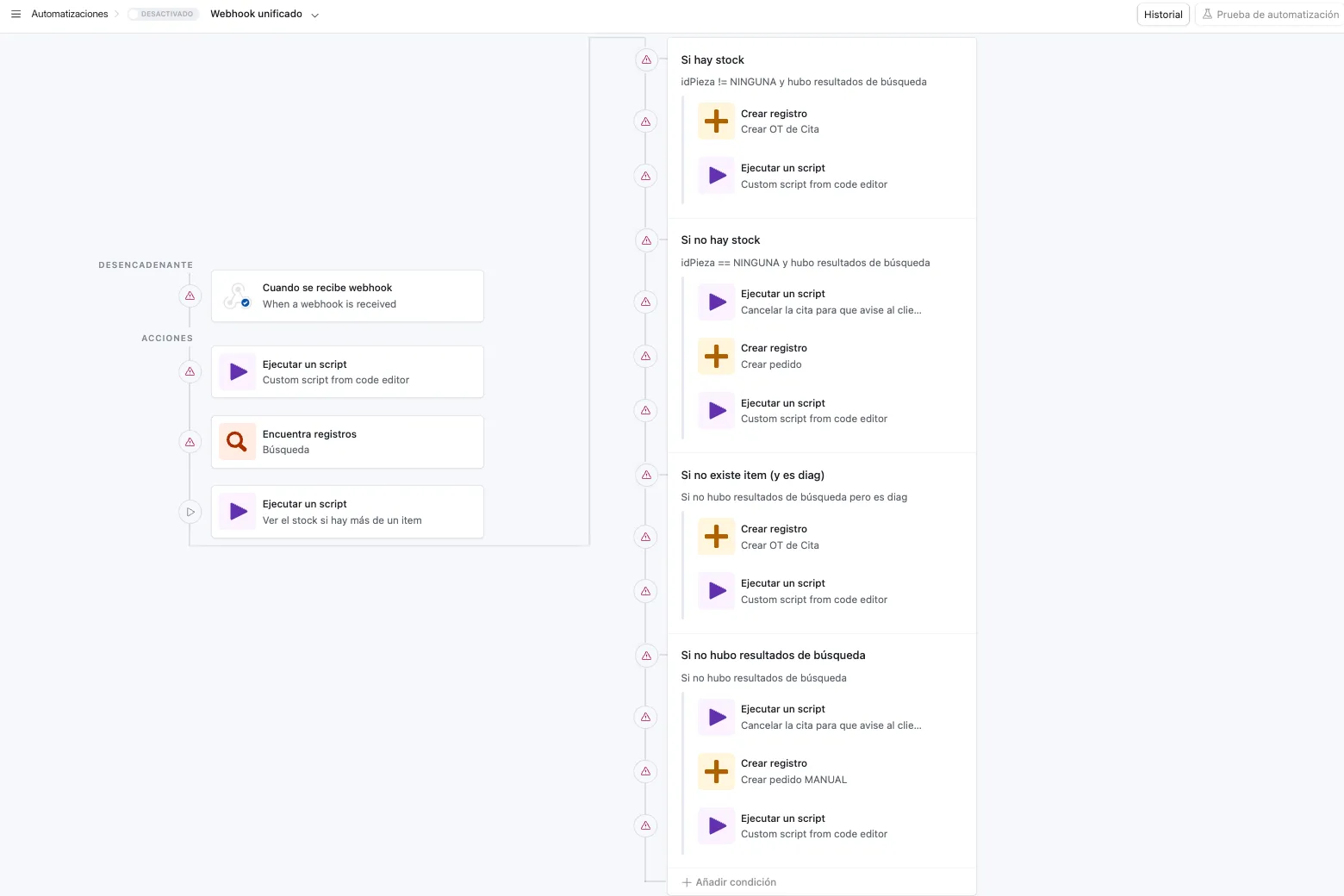
Task: Click the plus icon on 'Crear OT de Cita' under 'Si no existe item'
Action: coord(715,536)
